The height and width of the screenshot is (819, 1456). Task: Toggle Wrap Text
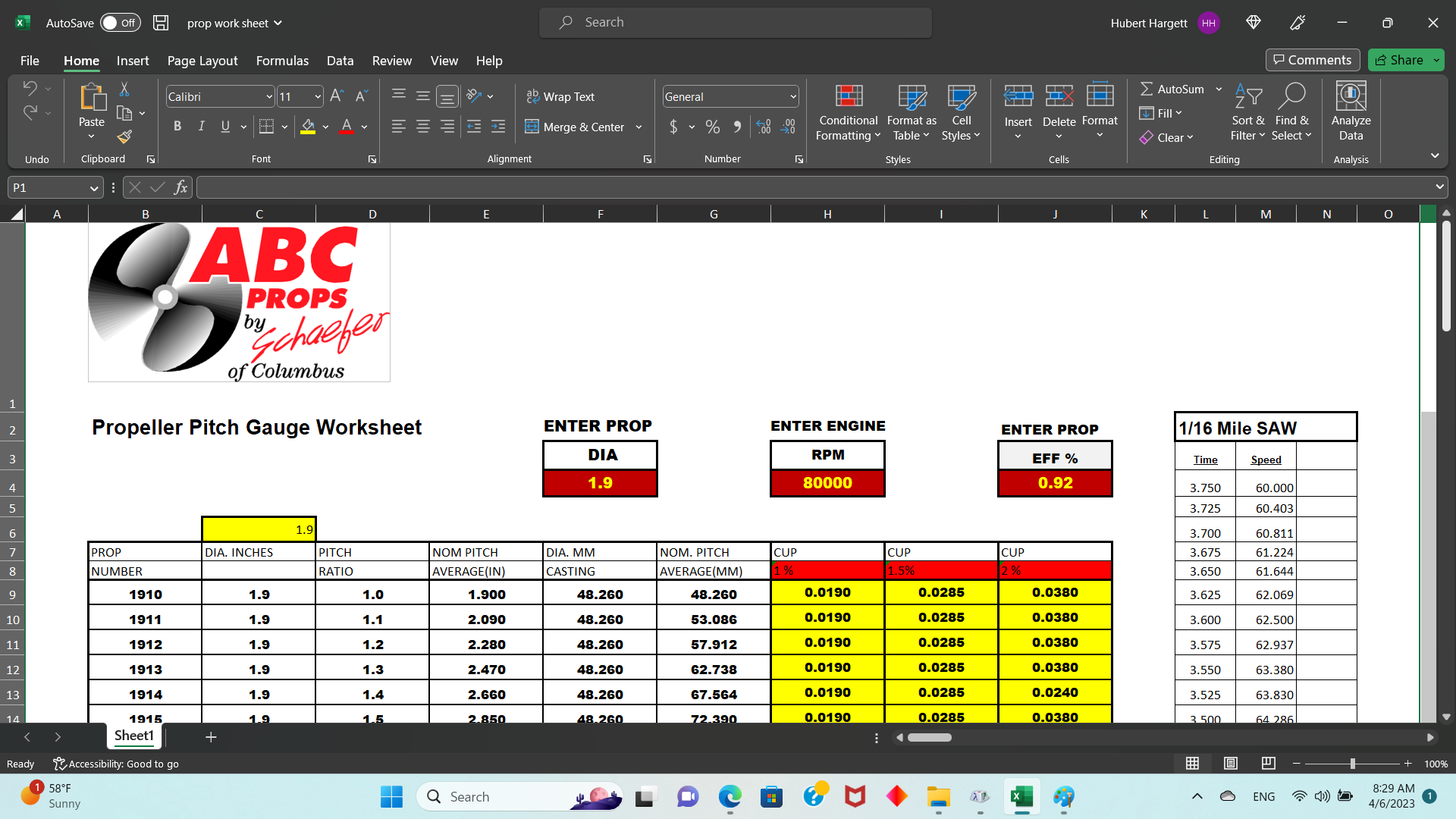click(x=560, y=96)
